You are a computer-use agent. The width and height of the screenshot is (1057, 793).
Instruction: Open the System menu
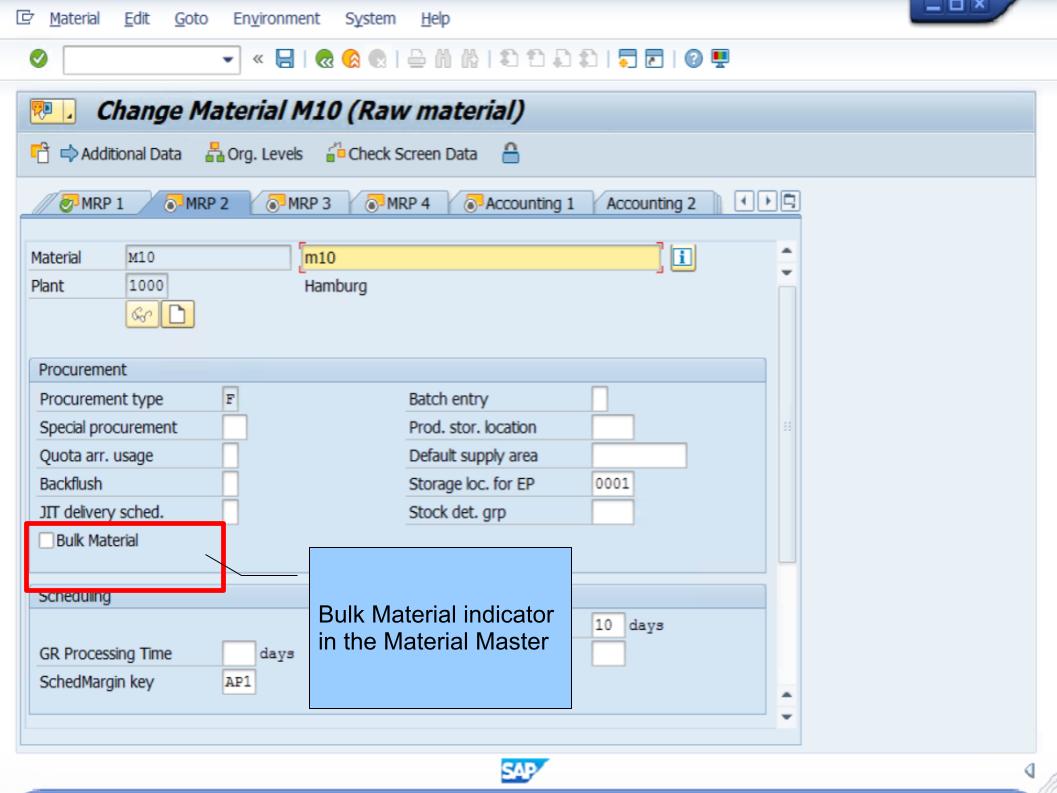(370, 19)
